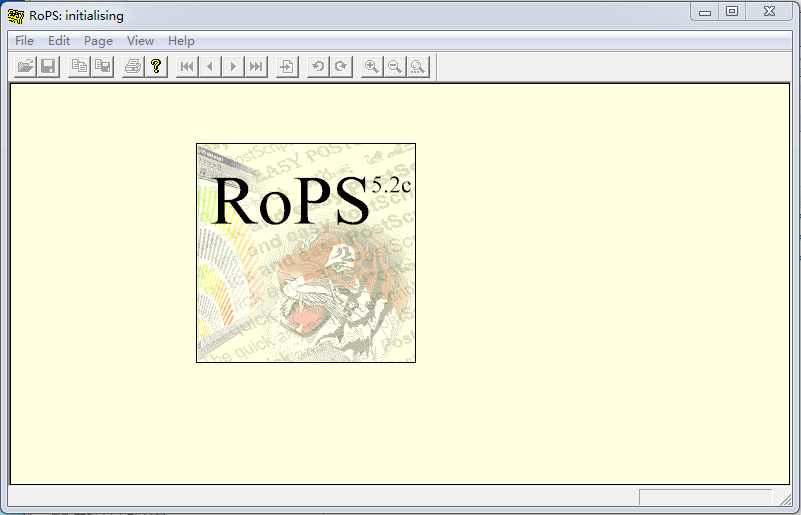
Task: Go to the previous page arrow
Action: click(210, 66)
